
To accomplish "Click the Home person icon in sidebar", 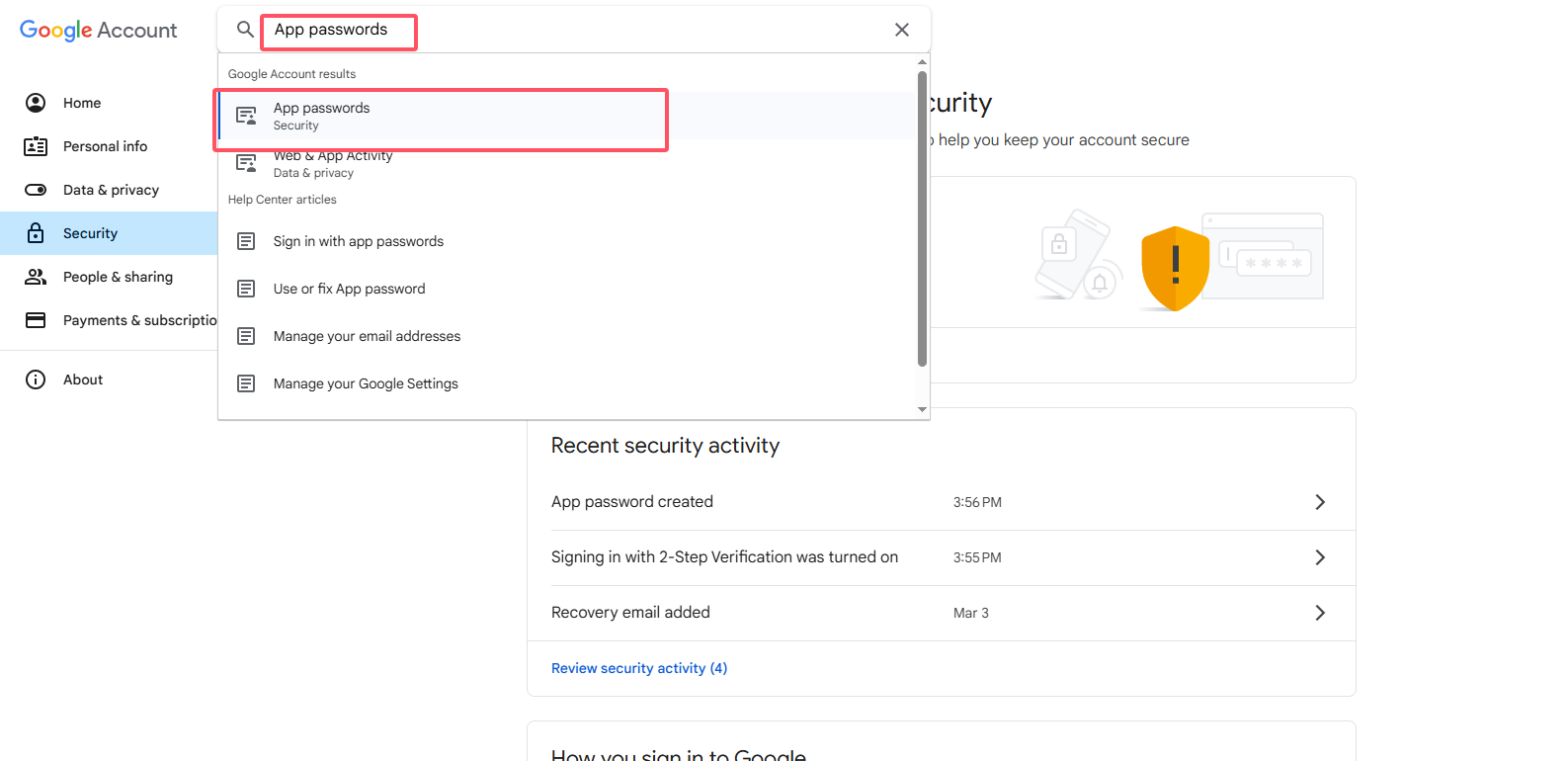I will pos(36,103).
